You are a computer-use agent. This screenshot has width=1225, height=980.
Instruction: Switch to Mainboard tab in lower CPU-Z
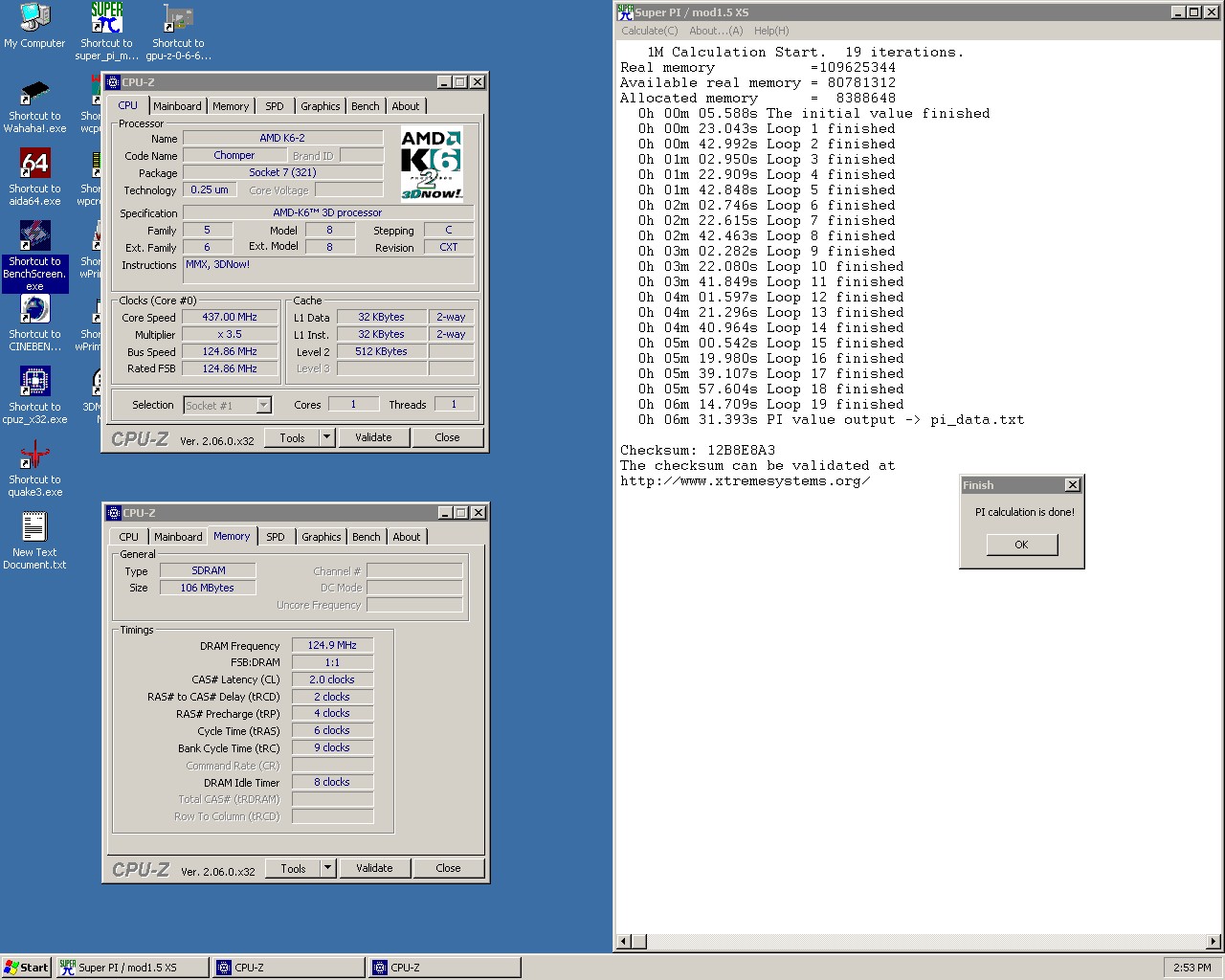[178, 537]
